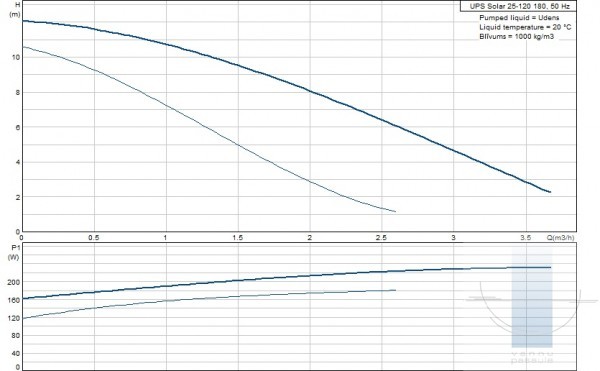Click the Liquid temperature = 20 °C text
Image resolution: width=600 pixels, height=371 pixels.
pyautogui.click(x=525, y=27)
